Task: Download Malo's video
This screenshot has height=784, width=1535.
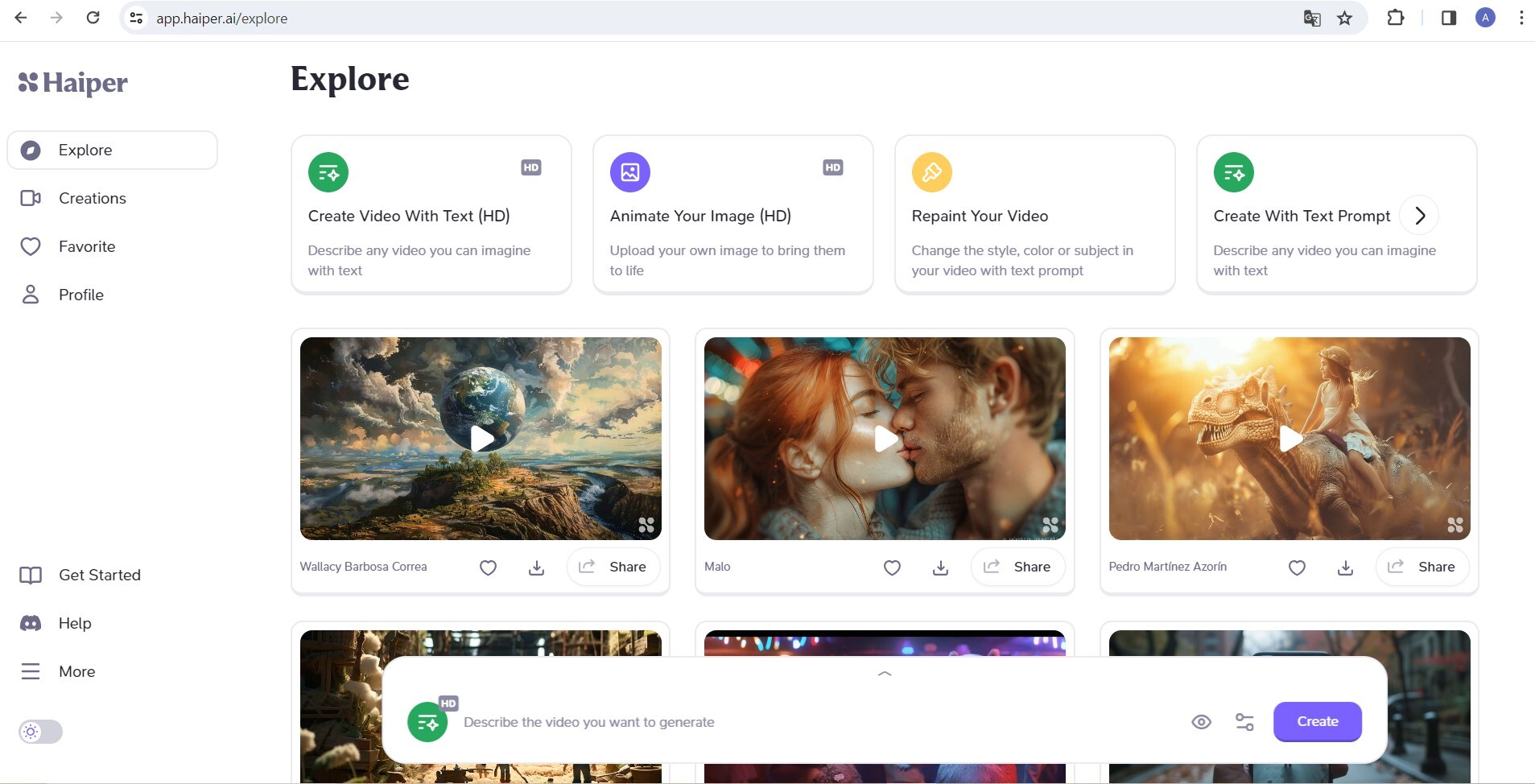Action: (940, 567)
